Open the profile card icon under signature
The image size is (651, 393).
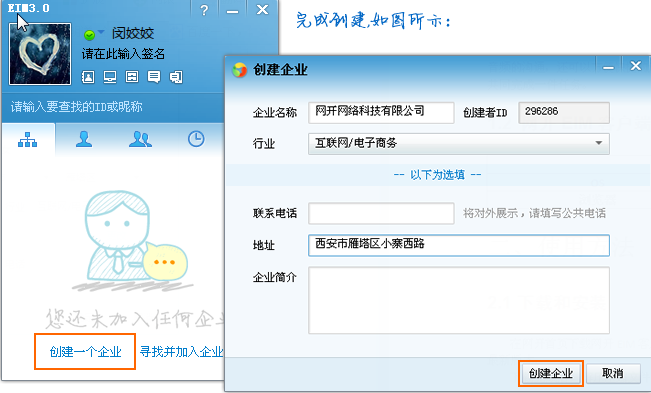tap(88, 77)
